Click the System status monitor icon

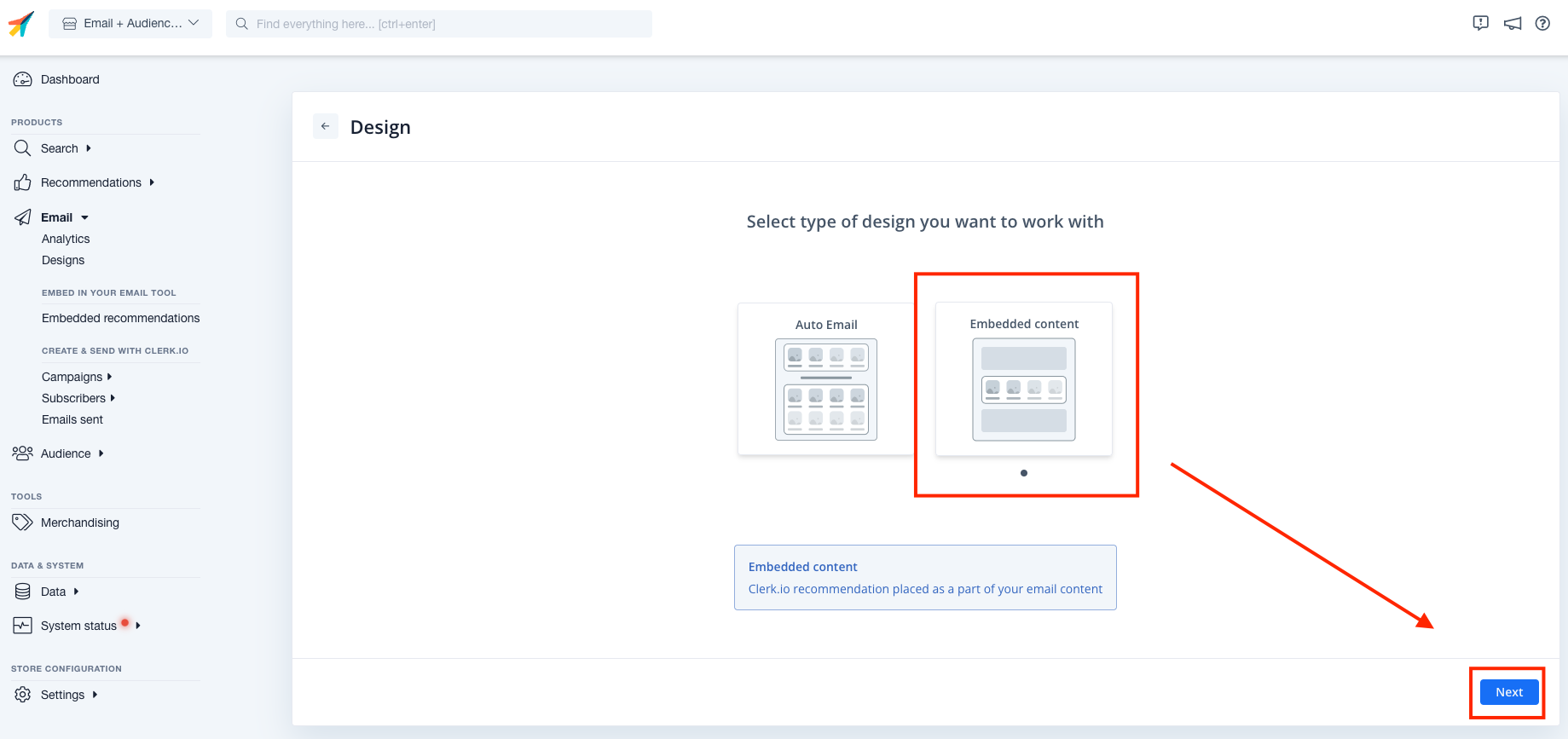click(x=22, y=626)
